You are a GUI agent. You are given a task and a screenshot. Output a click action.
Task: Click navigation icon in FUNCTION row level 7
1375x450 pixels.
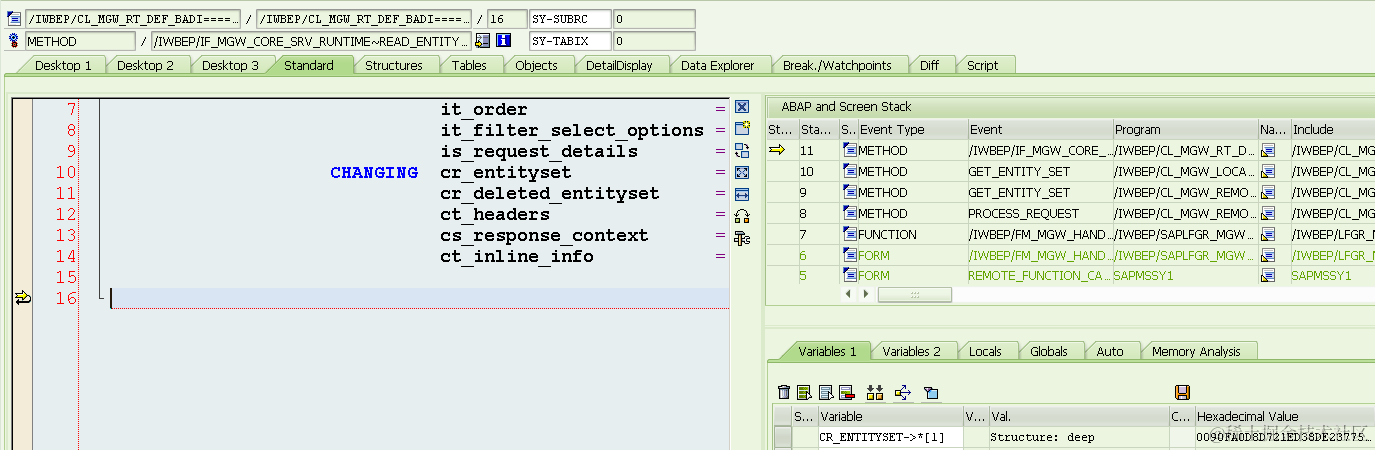1268,234
